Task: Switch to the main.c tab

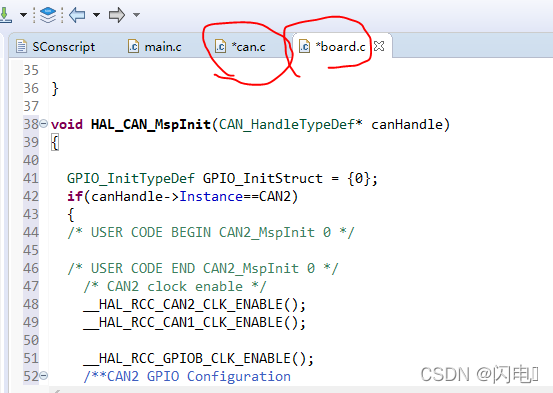Action: pos(155,47)
